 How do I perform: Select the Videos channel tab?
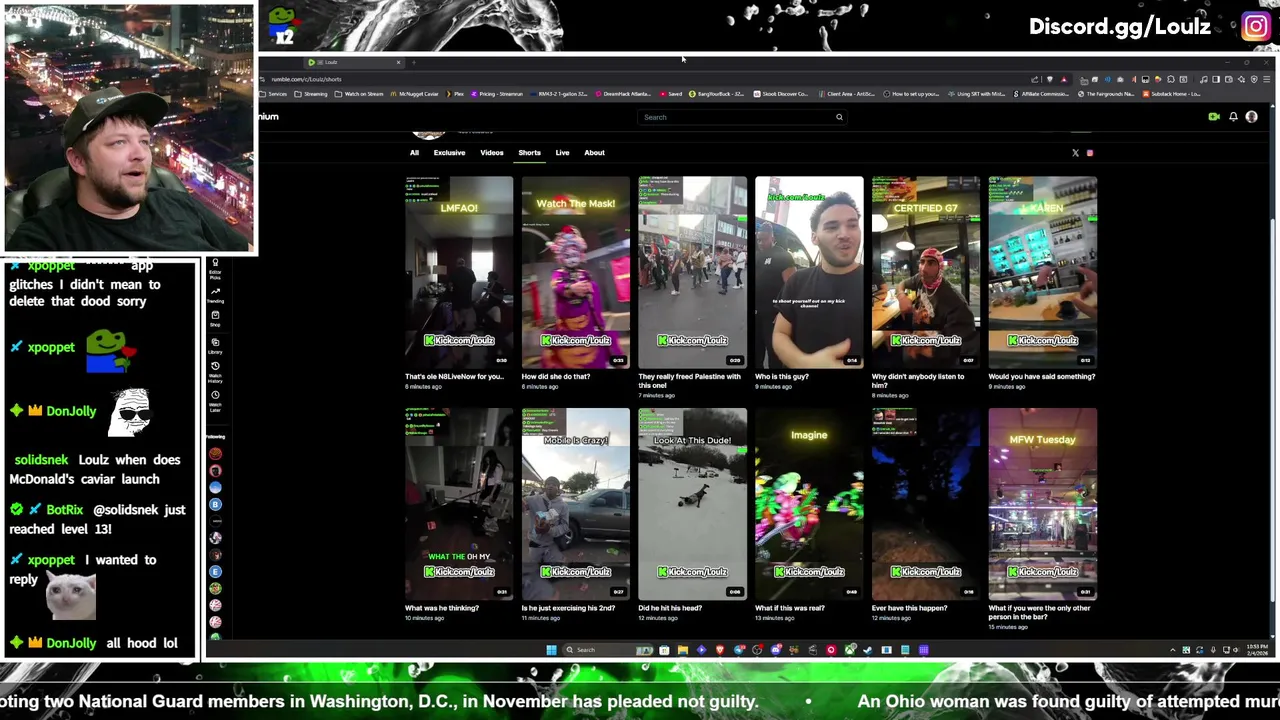(491, 153)
